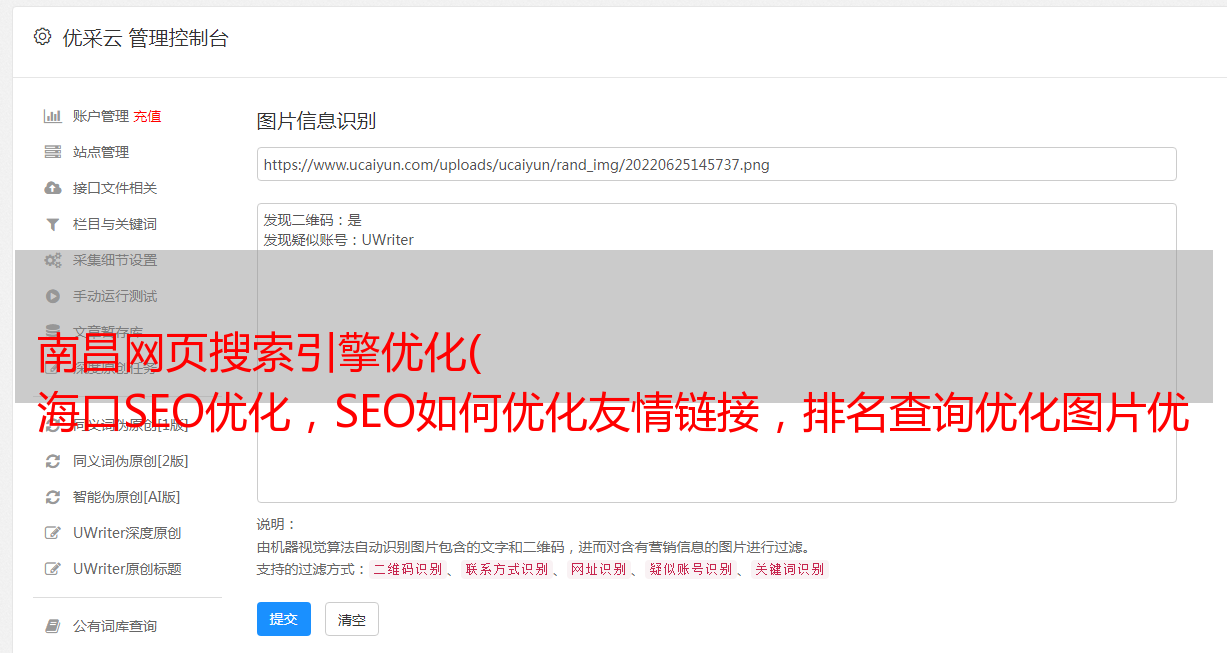Click result line 发现二维码：是
Viewport: 1227px width, 653px height.
[313, 220]
